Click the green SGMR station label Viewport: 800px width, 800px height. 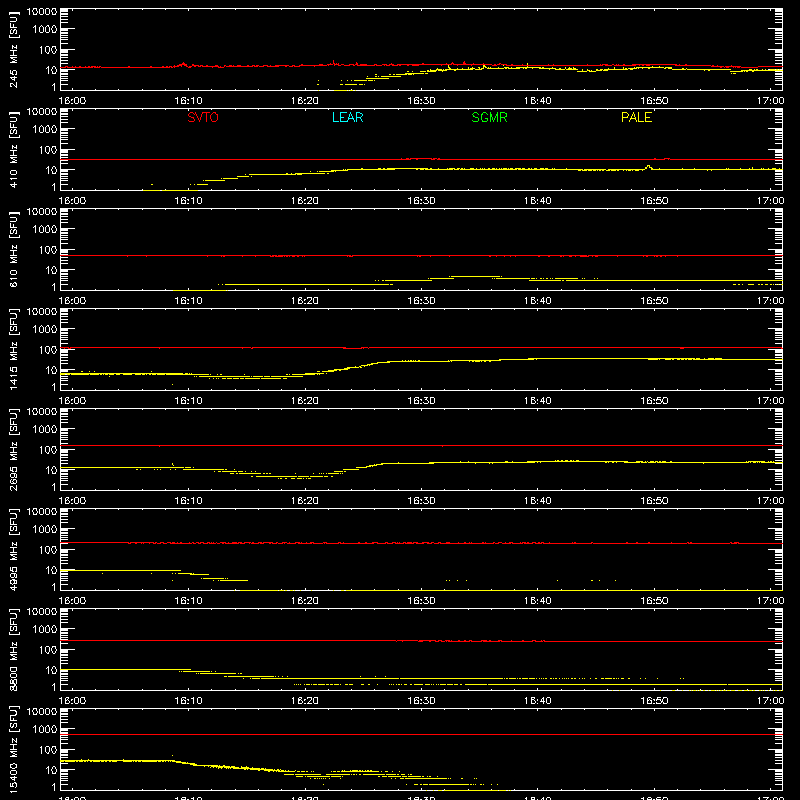[489, 117]
